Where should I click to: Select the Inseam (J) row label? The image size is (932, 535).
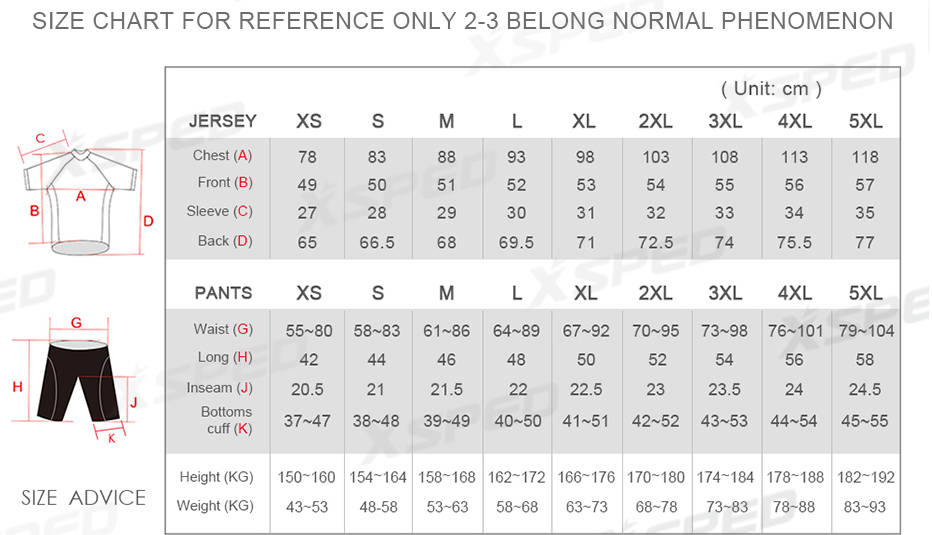point(219,387)
